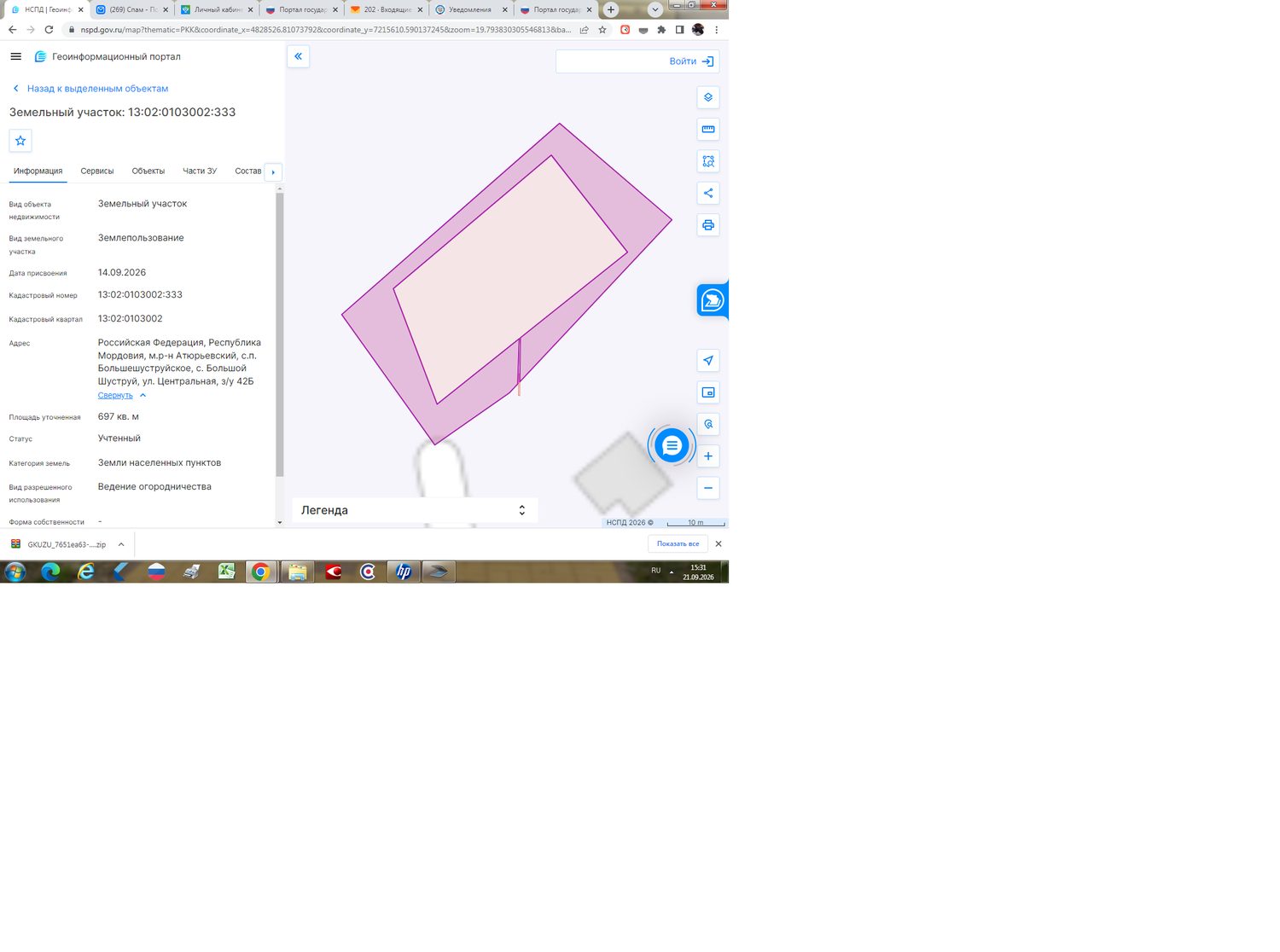1280x952 pixels.
Task: Close the downloads bar
Action: click(x=719, y=544)
